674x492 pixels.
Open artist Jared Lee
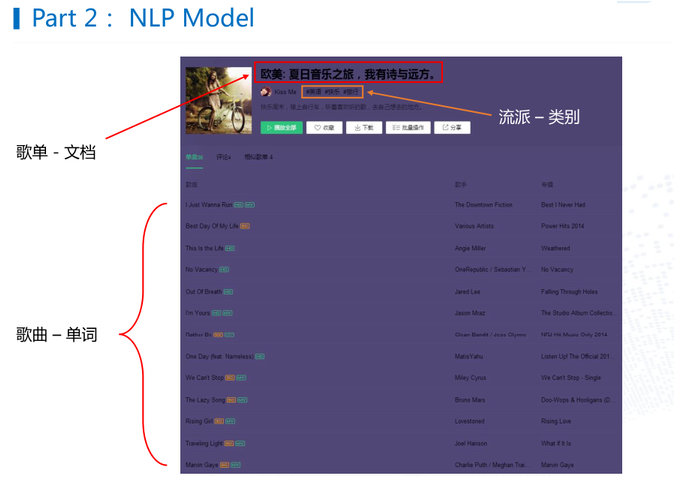coord(467,292)
